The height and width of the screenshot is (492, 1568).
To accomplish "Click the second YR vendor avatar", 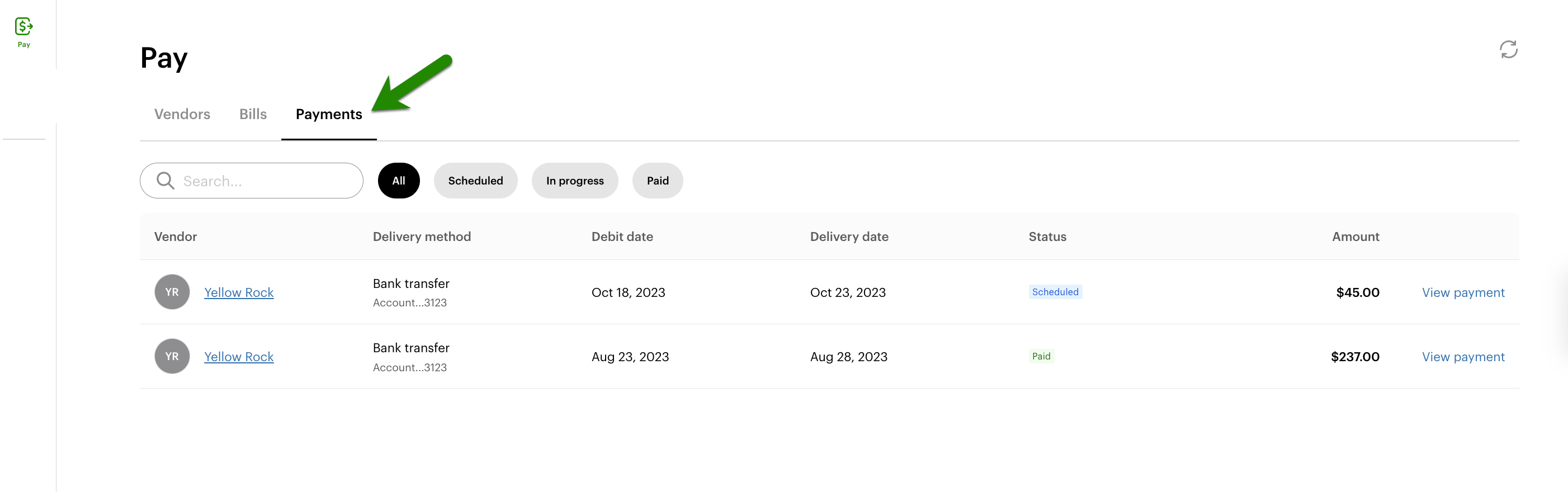I will click(172, 356).
